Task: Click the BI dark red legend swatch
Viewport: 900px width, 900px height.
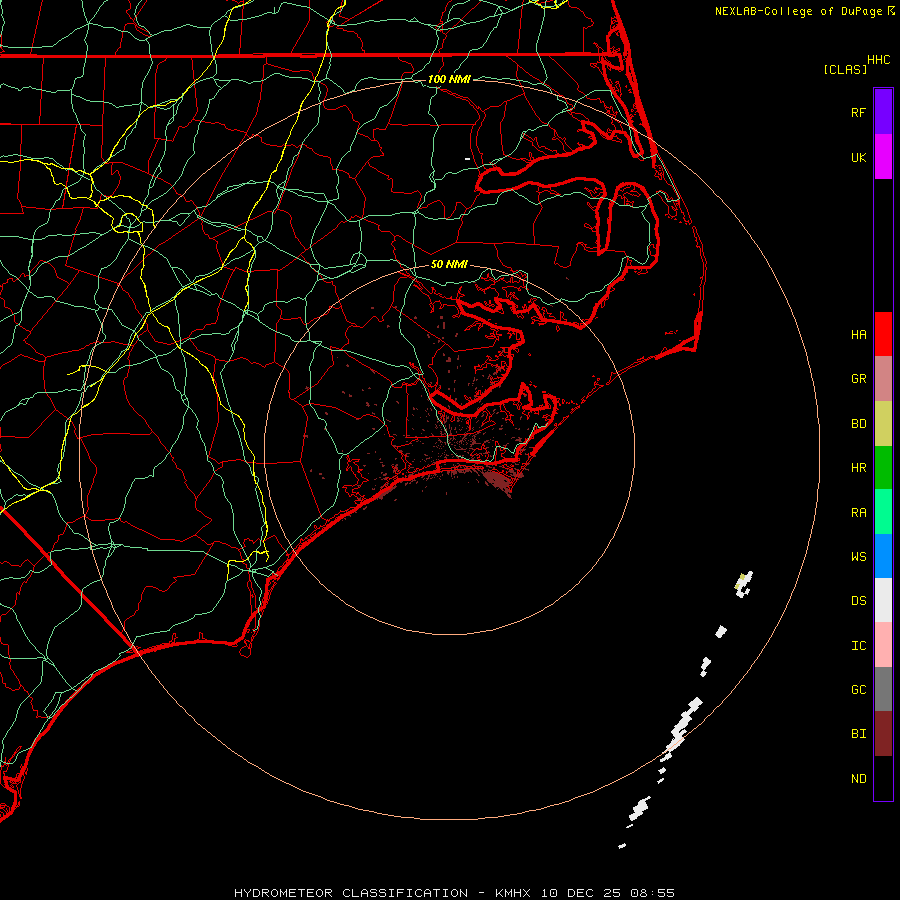Action: coord(883,734)
